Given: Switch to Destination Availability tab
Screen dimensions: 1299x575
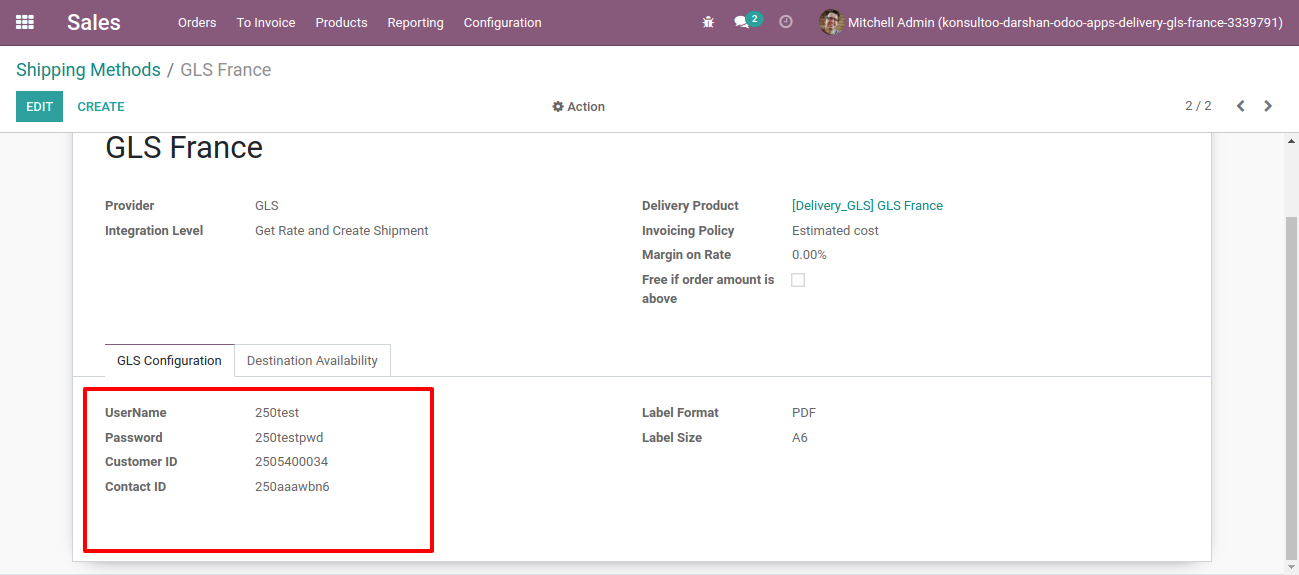Looking at the screenshot, I should 312,360.
